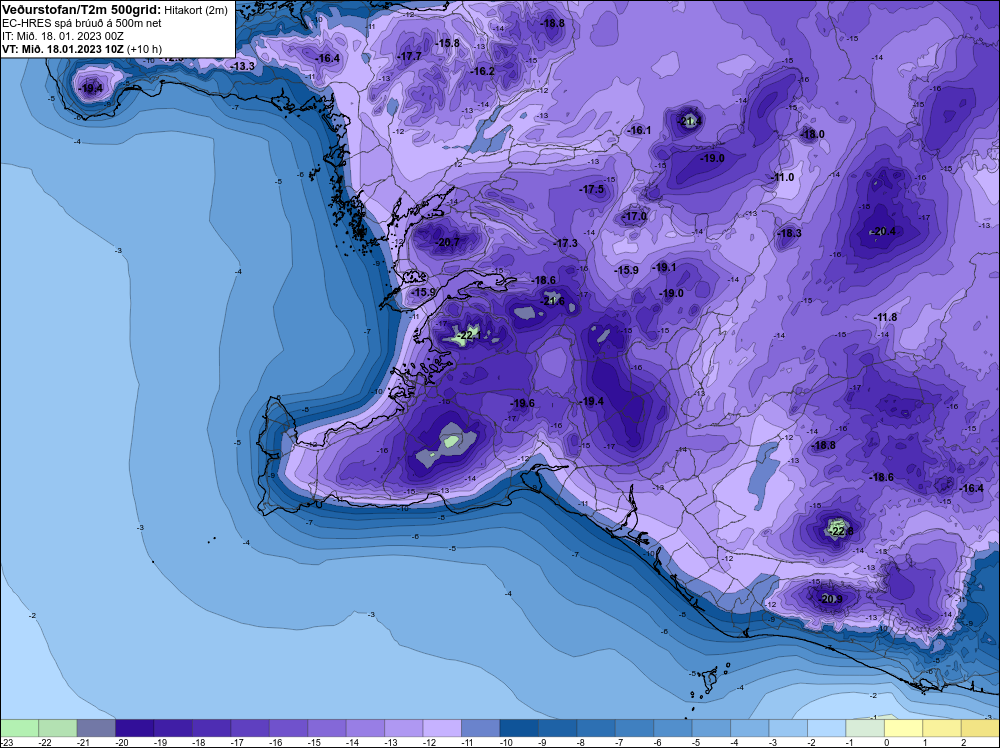This screenshot has height=748, width=1000.
Task: Click the -20.9 temperature label on map
Action: tap(831, 599)
